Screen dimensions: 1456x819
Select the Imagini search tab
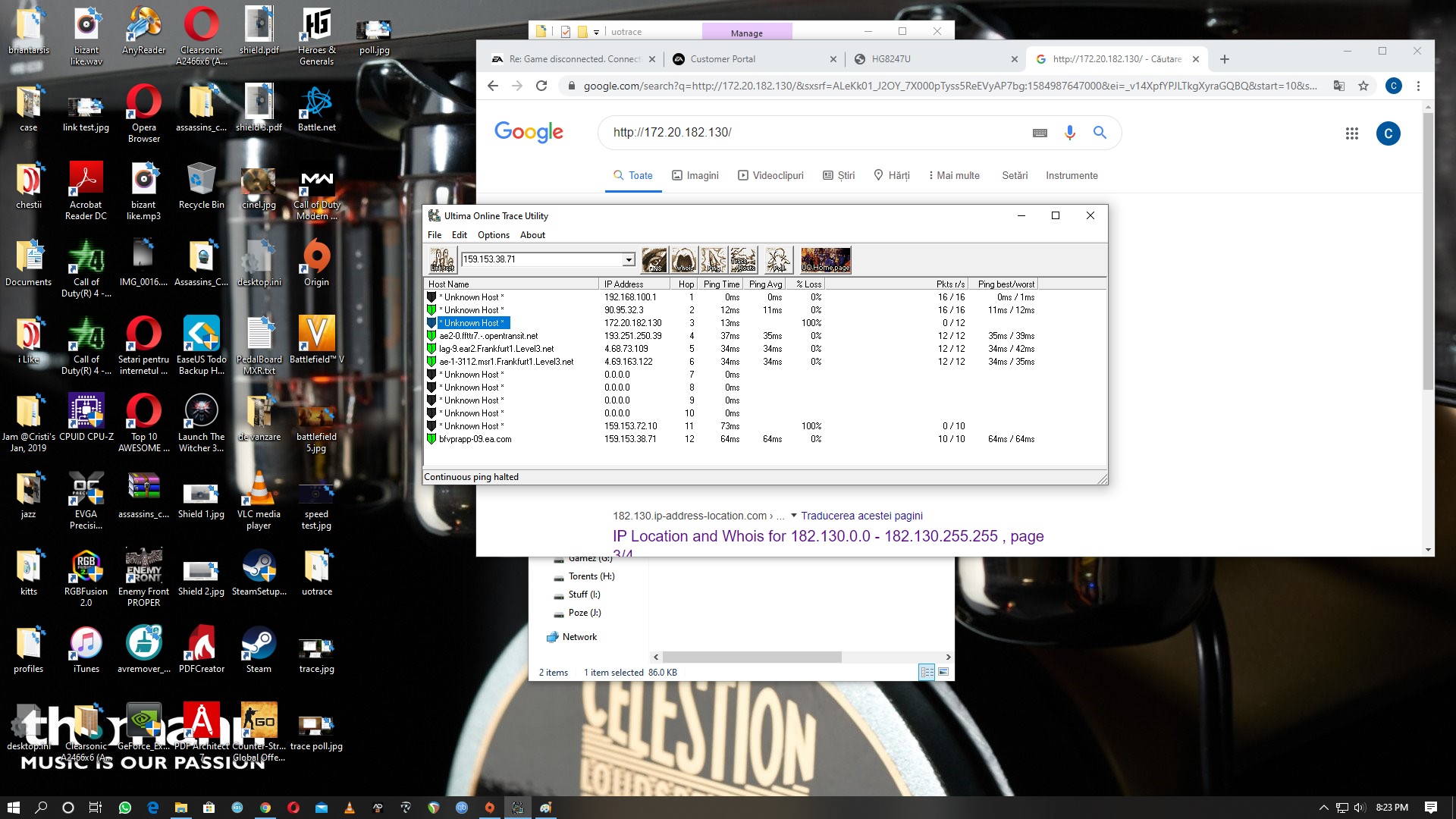[695, 175]
